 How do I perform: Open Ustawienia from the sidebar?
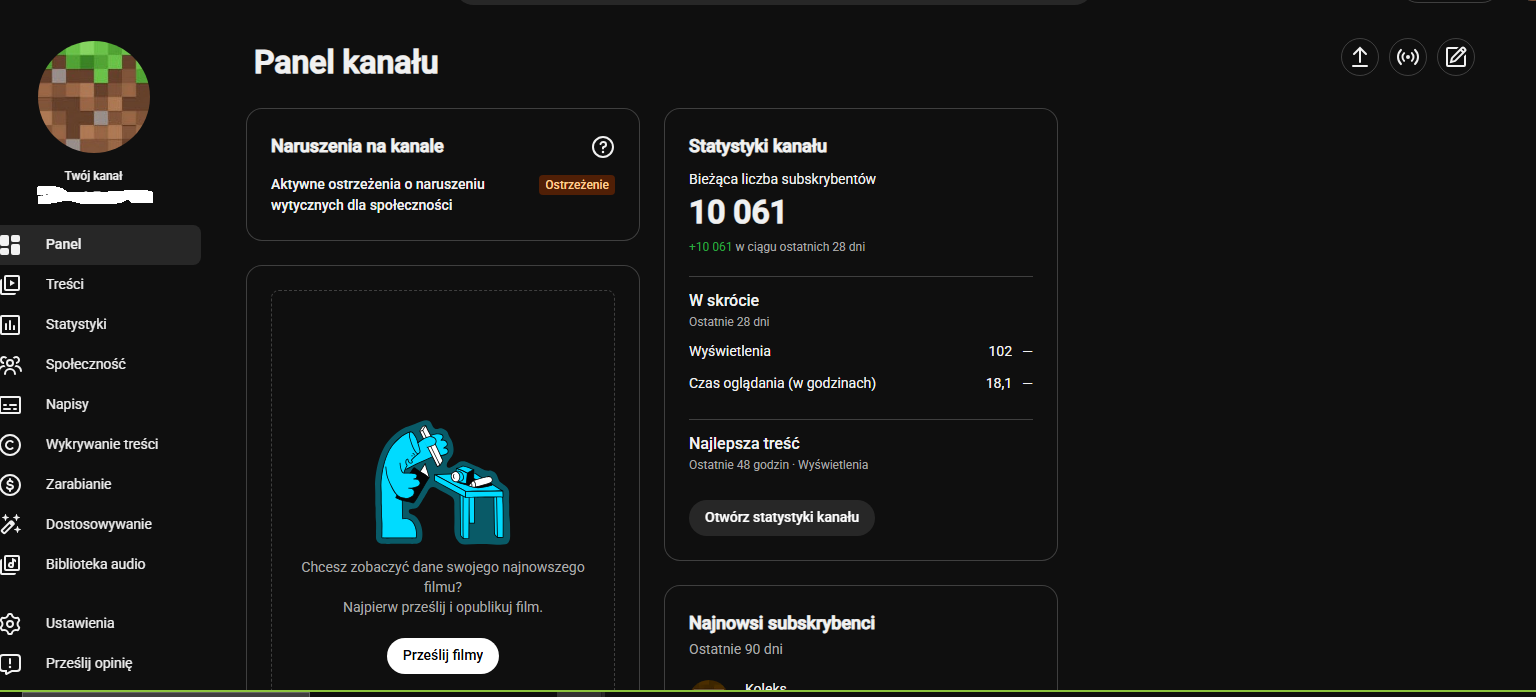(100, 623)
